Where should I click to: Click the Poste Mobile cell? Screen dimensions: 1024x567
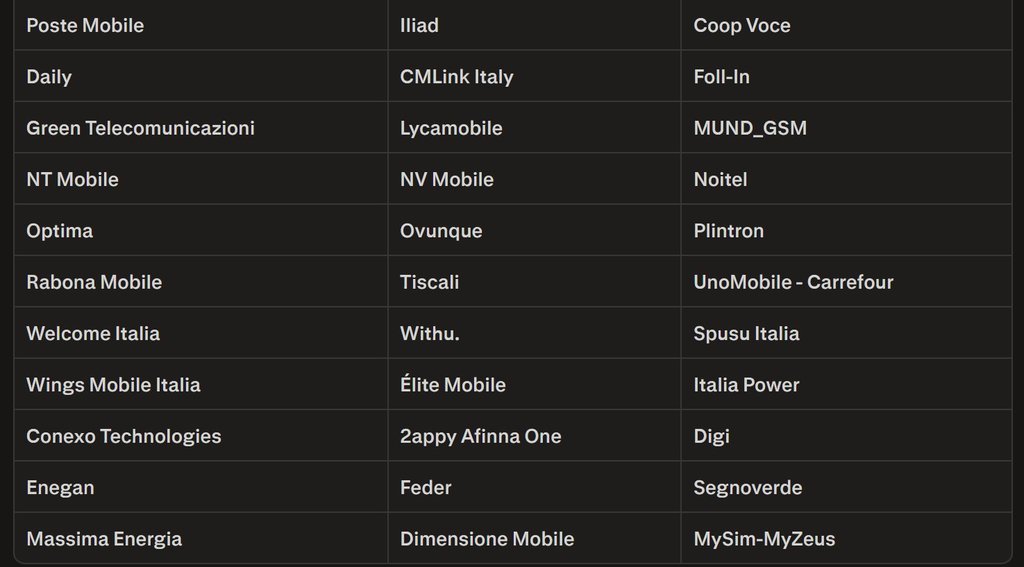tap(85, 26)
